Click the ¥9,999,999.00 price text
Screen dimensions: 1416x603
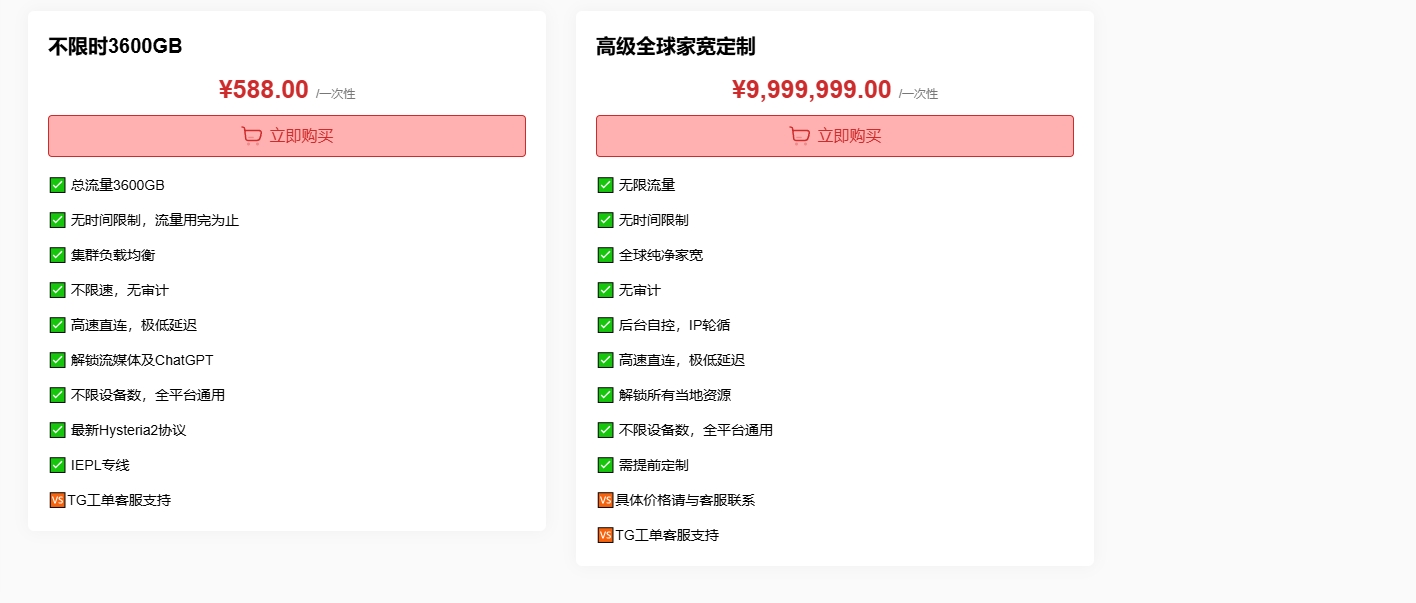click(811, 90)
